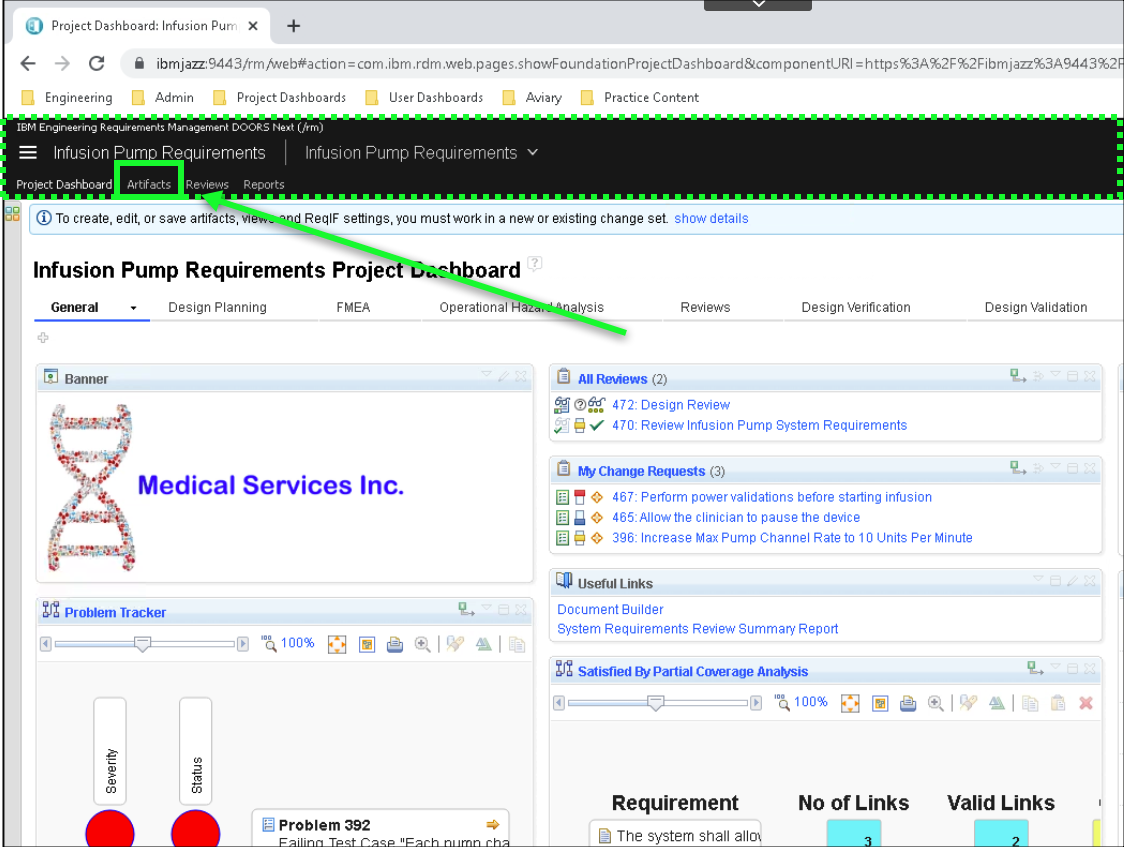The height and width of the screenshot is (847, 1124).
Task: Open the All Reviews widget menu arrow
Action: tap(1054, 376)
